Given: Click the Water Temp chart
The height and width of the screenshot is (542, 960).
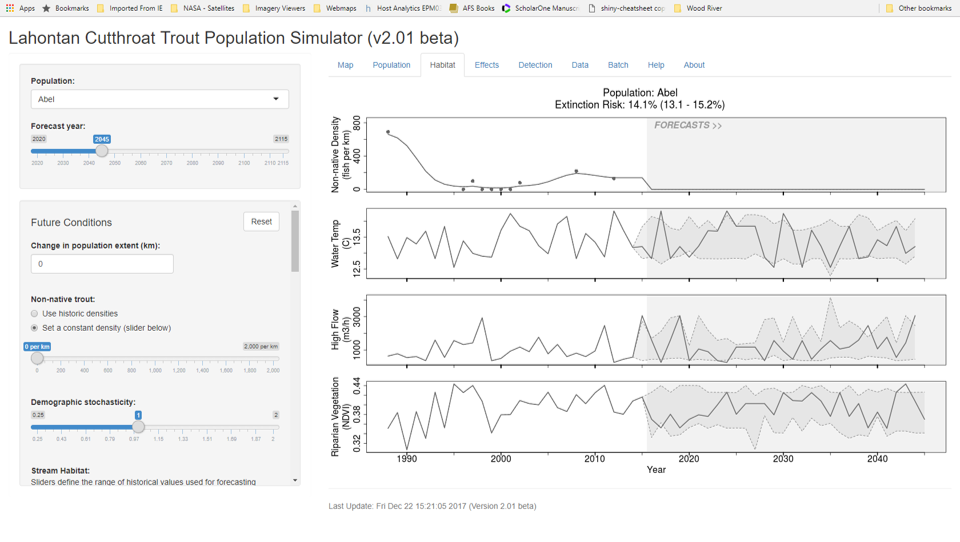Looking at the screenshot, I should point(656,244).
